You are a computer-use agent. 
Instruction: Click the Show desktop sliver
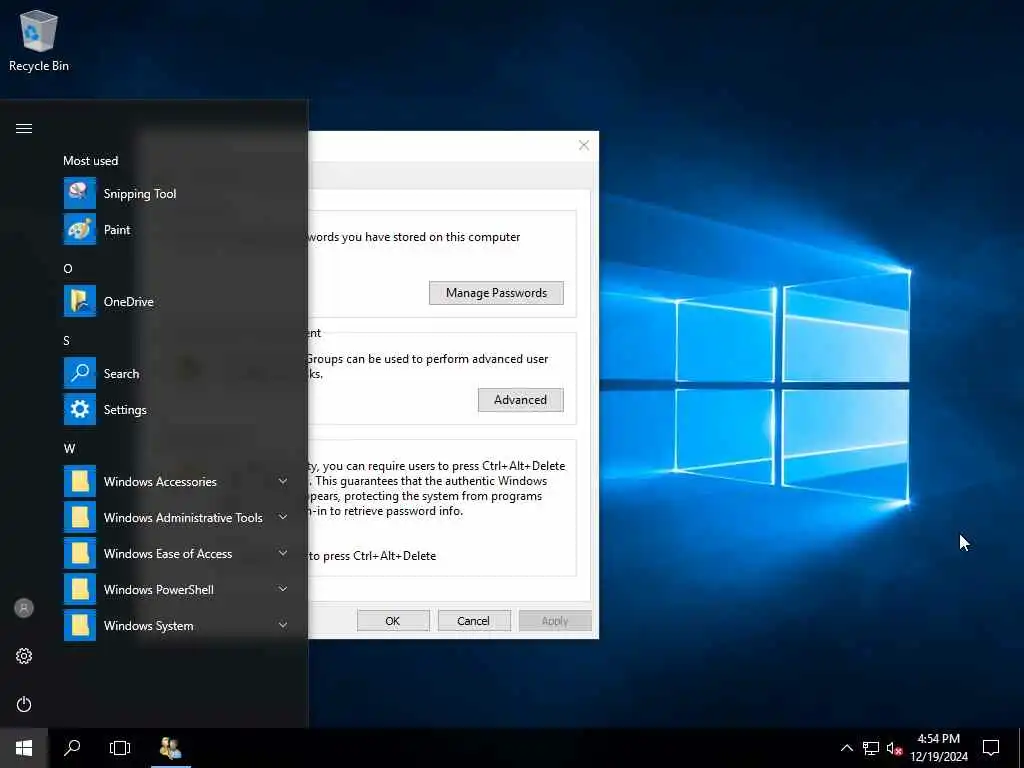[1021, 748]
